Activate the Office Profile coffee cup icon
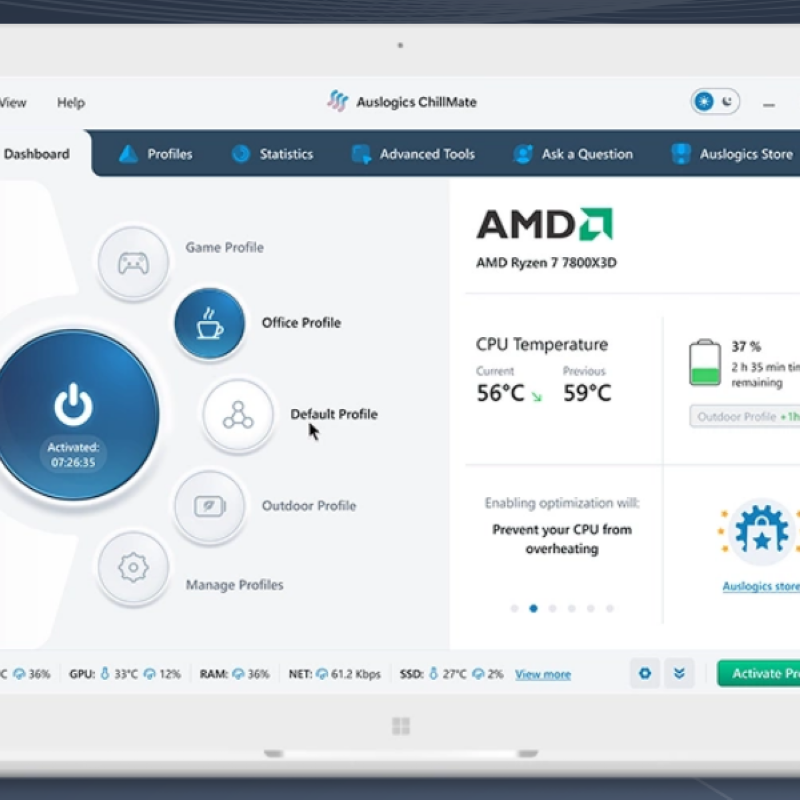The image size is (800, 800). tap(209, 323)
